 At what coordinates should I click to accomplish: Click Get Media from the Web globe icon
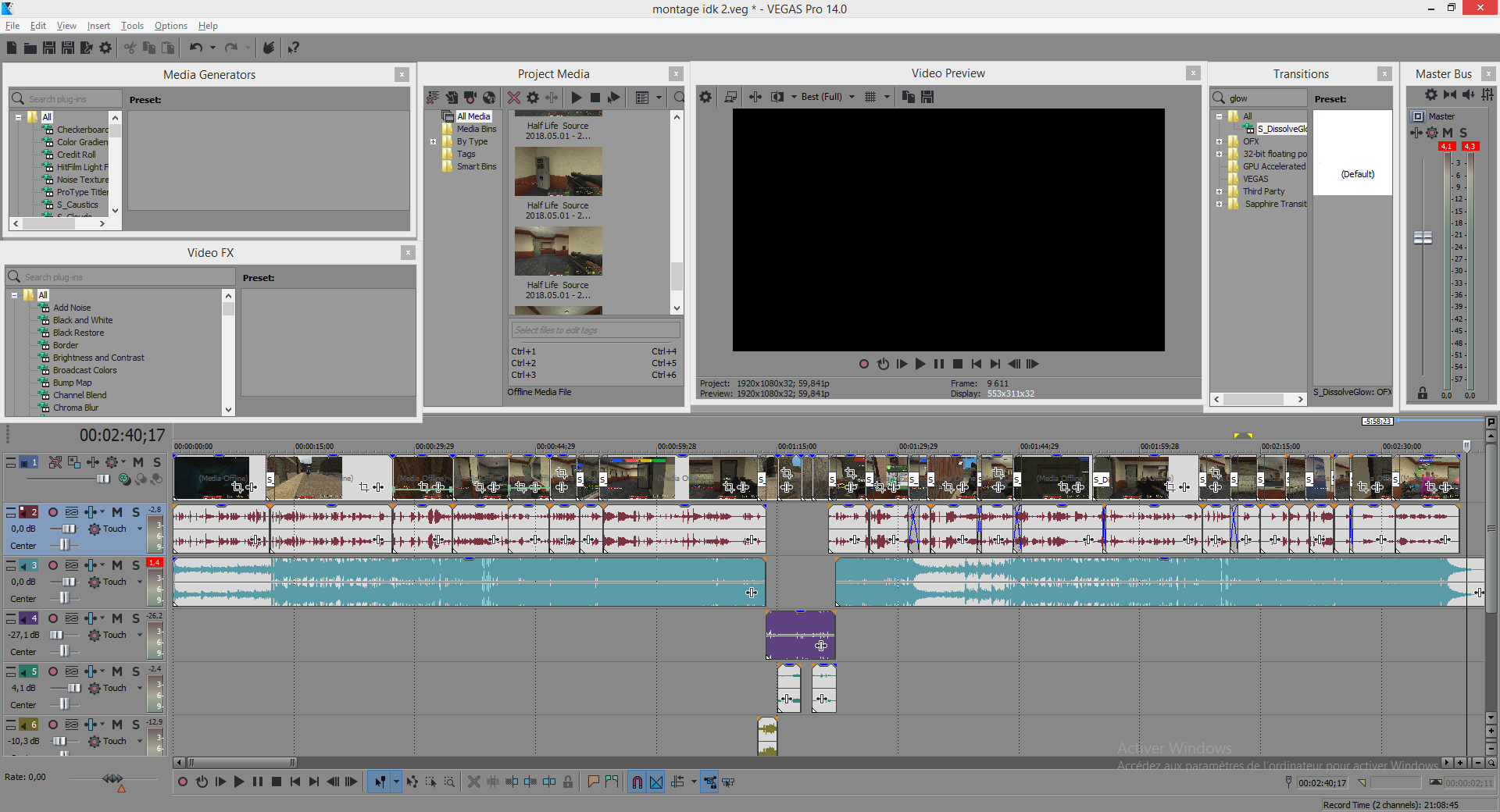[489, 98]
